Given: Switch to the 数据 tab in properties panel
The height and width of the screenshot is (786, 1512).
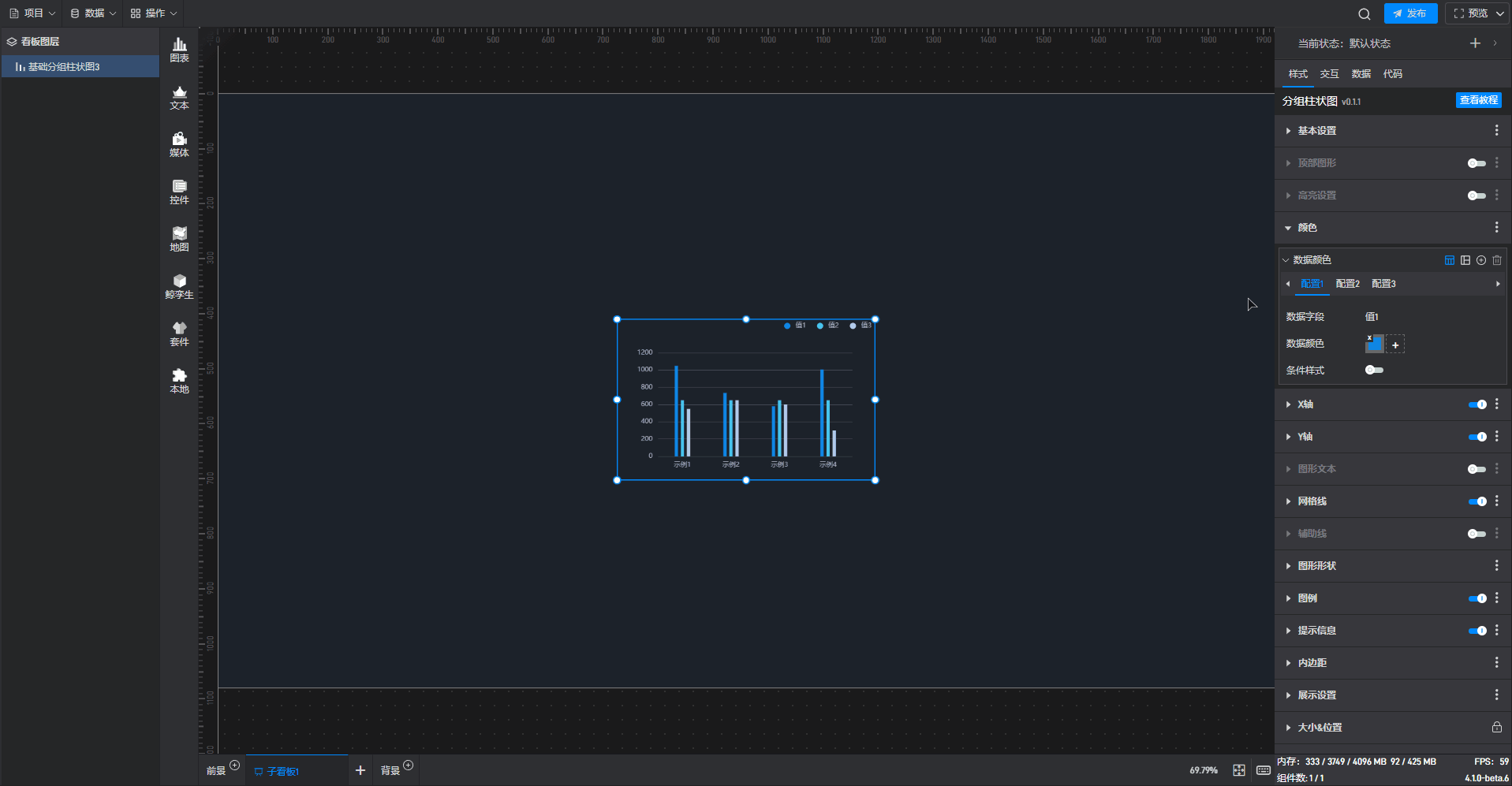Looking at the screenshot, I should coord(1361,74).
